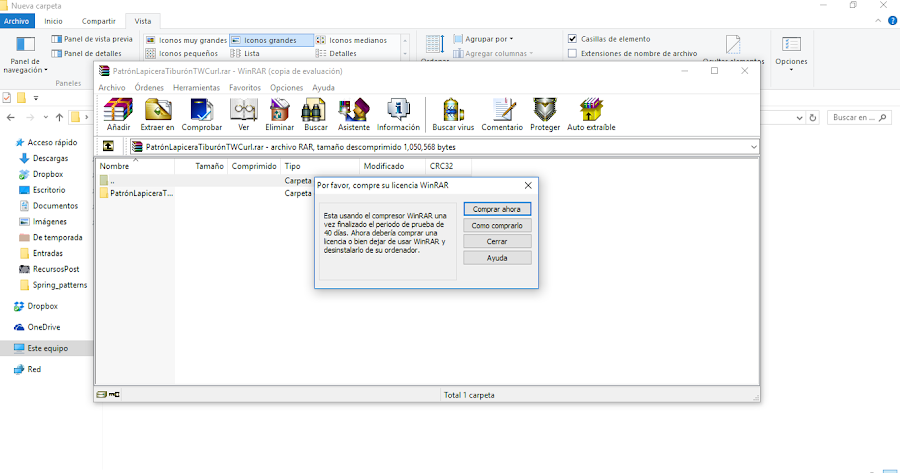Show archive Información icon
Viewport: 900px width, 473px height.
(398, 114)
